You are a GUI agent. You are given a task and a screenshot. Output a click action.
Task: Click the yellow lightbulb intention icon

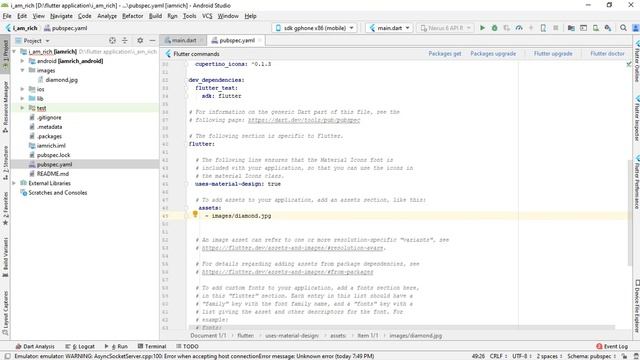(195, 214)
